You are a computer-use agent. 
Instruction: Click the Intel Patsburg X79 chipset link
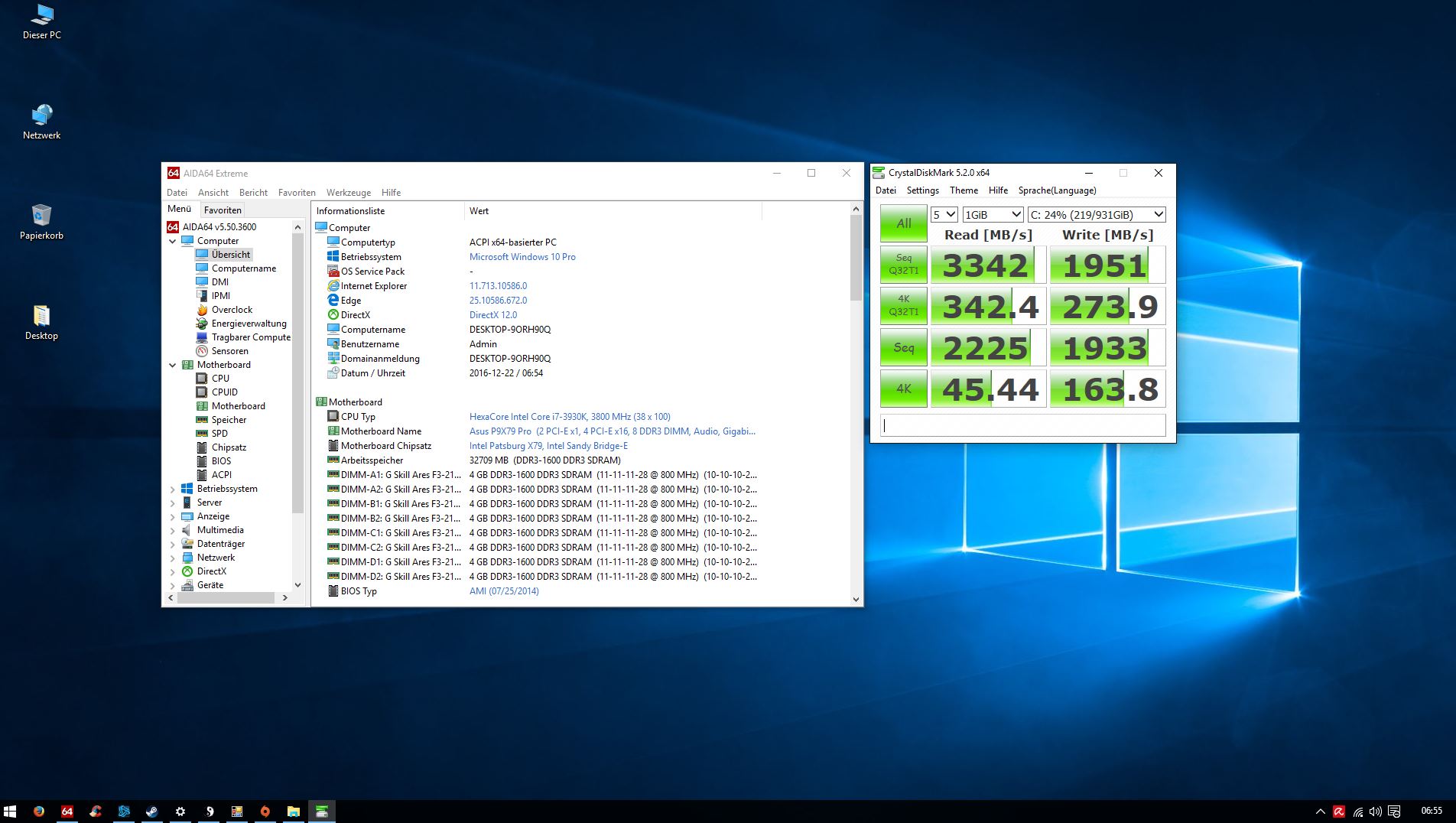coord(548,446)
